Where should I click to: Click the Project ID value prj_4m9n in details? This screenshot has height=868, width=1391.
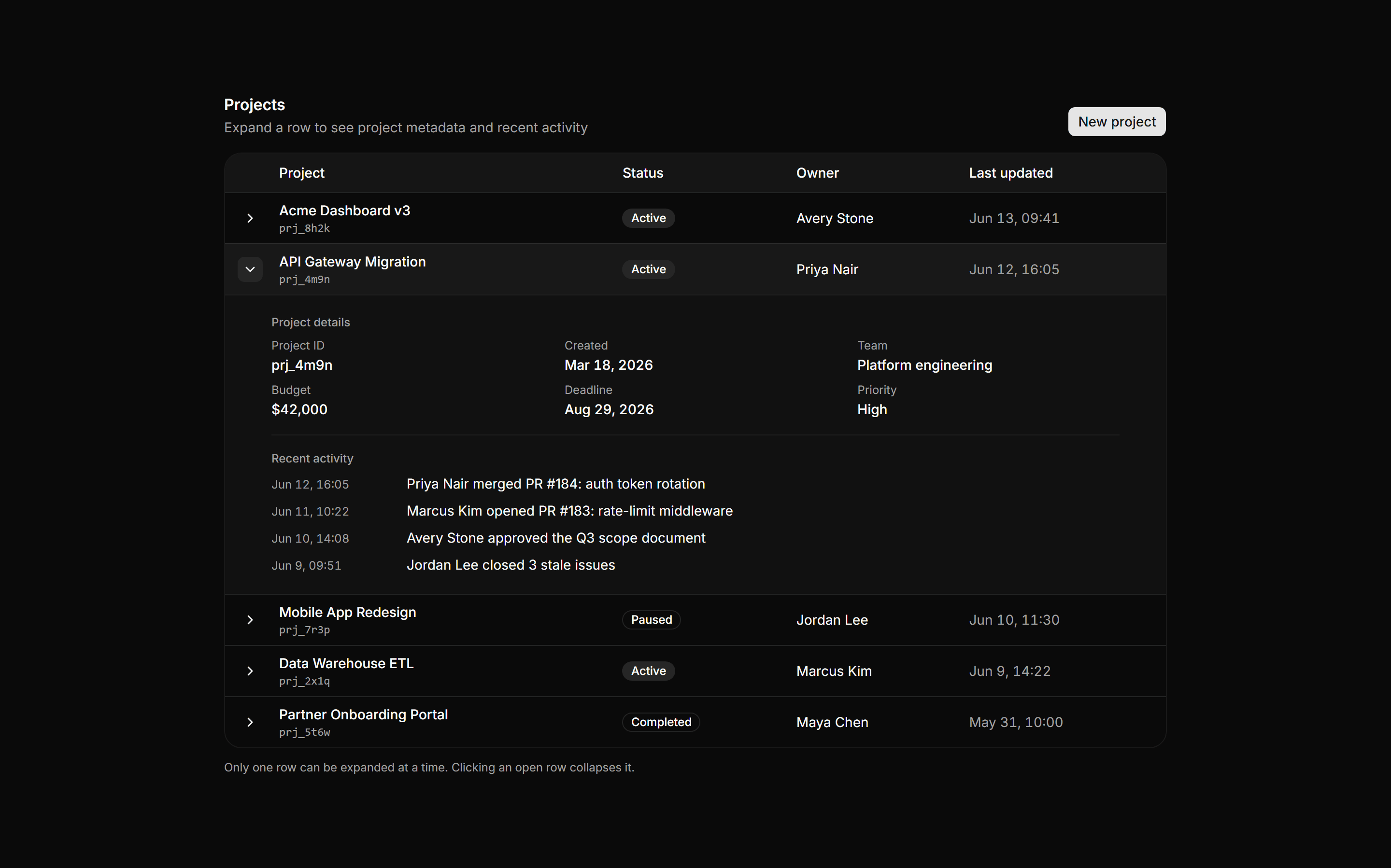click(x=301, y=365)
